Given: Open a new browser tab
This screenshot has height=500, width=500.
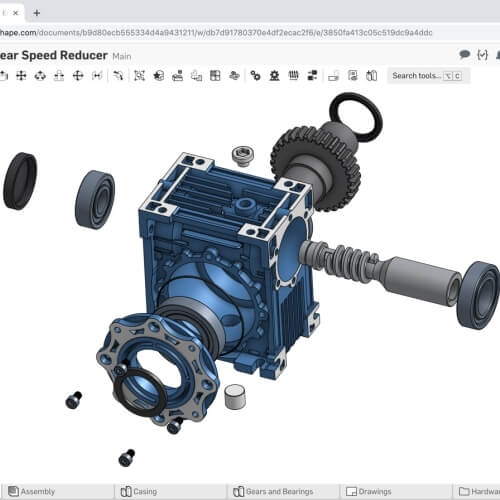Looking at the screenshot, I should pyautogui.click(x=37, y=13).
